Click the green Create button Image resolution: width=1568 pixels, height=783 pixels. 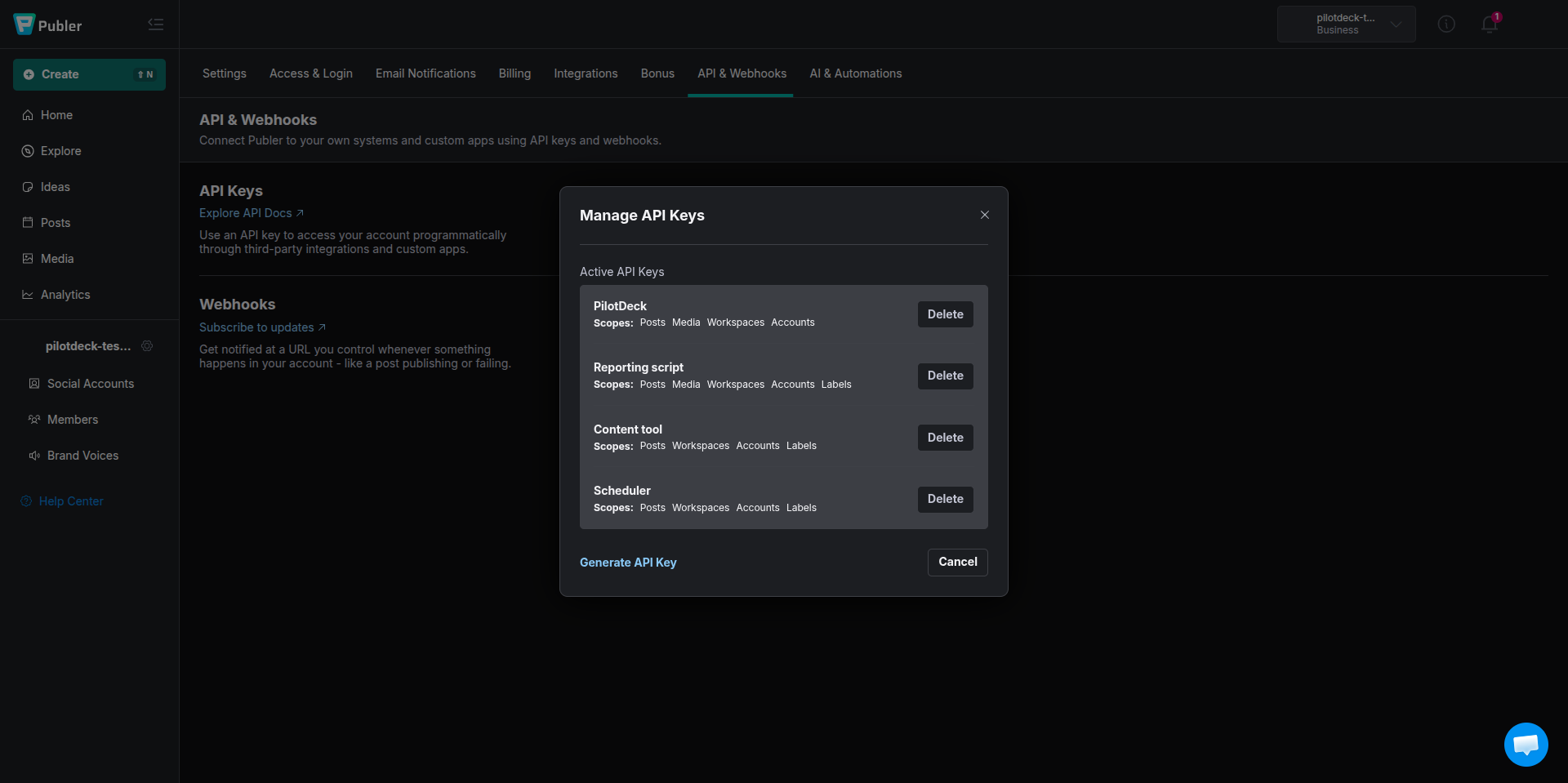(x=89, y=74)
